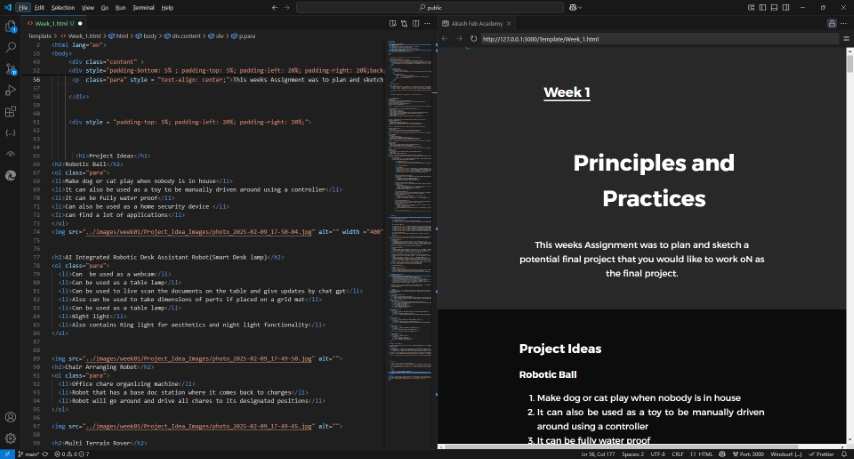Viewport: 854px width, 459px height.
Task: Open the Extensions view
Action: [10, 112]
